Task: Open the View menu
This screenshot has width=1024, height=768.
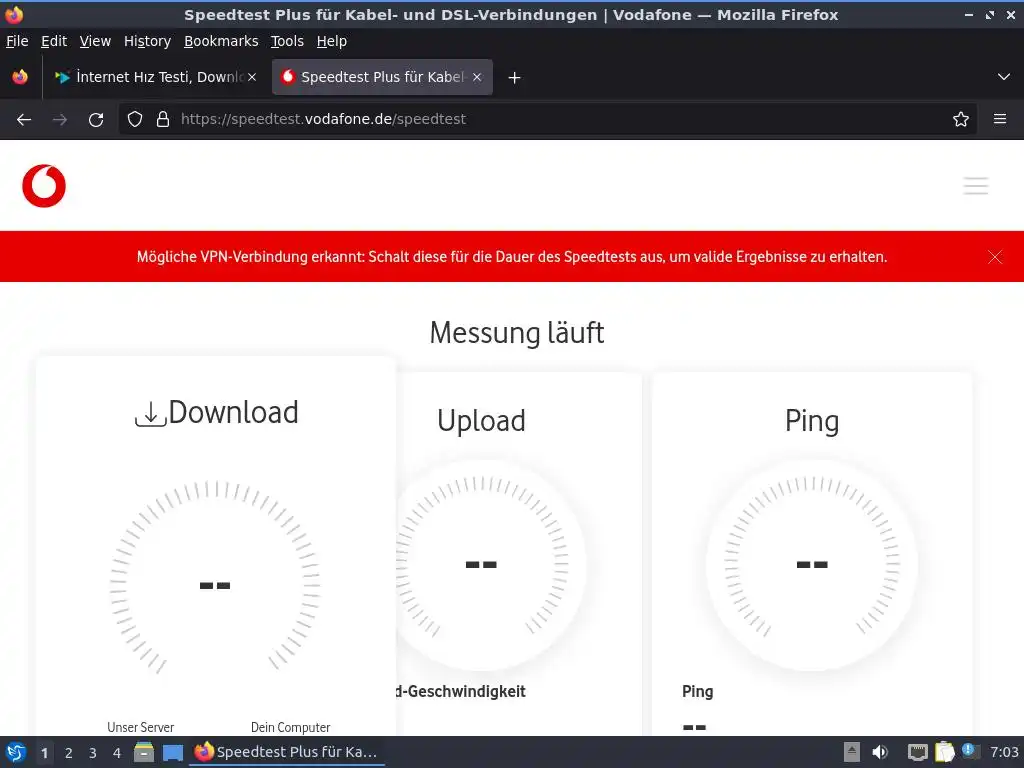Action: pyautogui.click(x=95, y=41)
